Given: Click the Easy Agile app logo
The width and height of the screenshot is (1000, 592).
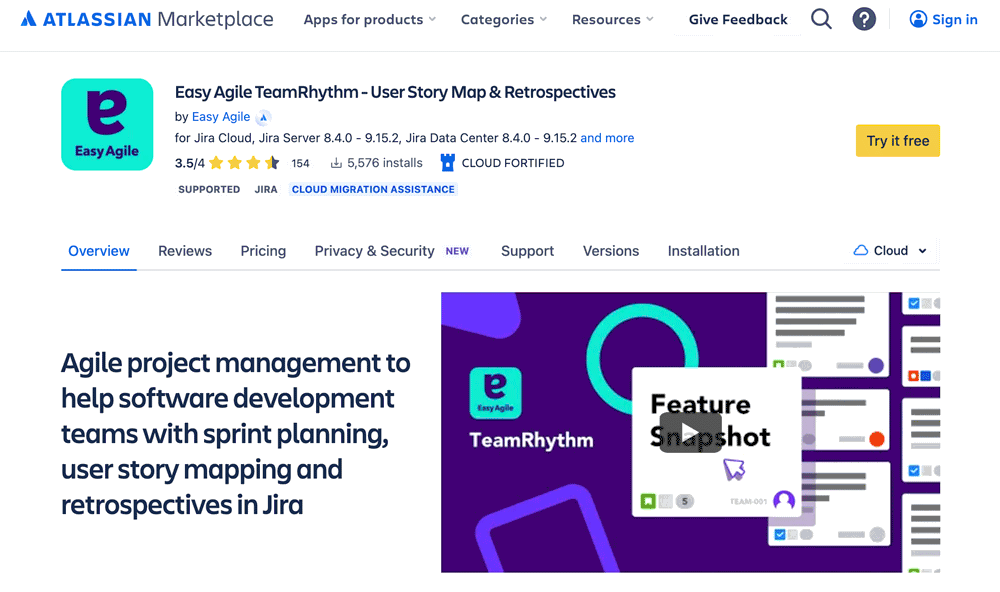Looking at the screenshot, I should click(x=107, y=124).
